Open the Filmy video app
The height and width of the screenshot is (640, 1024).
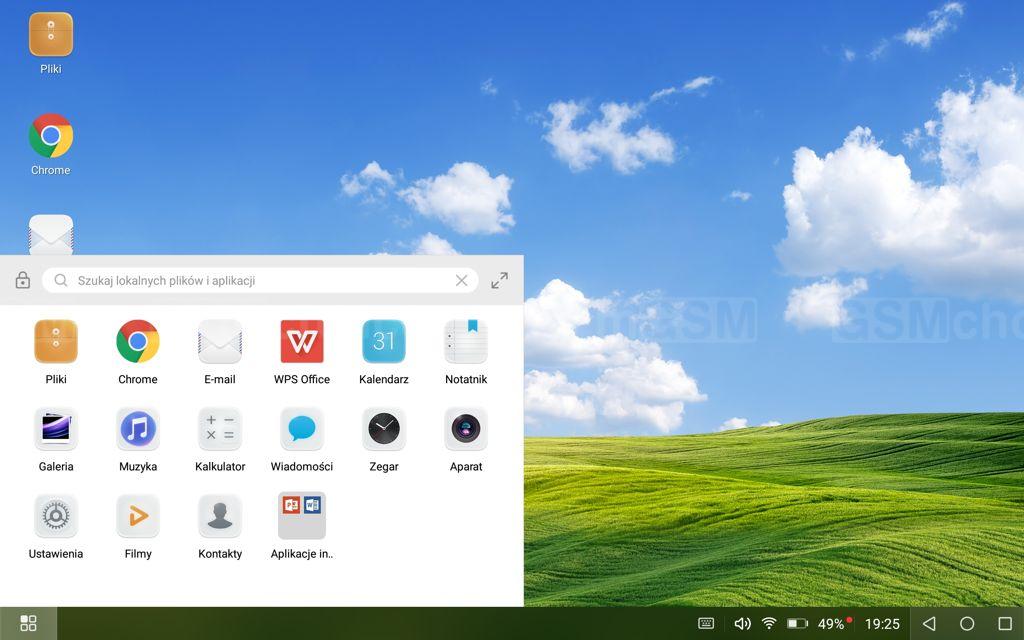138,516
